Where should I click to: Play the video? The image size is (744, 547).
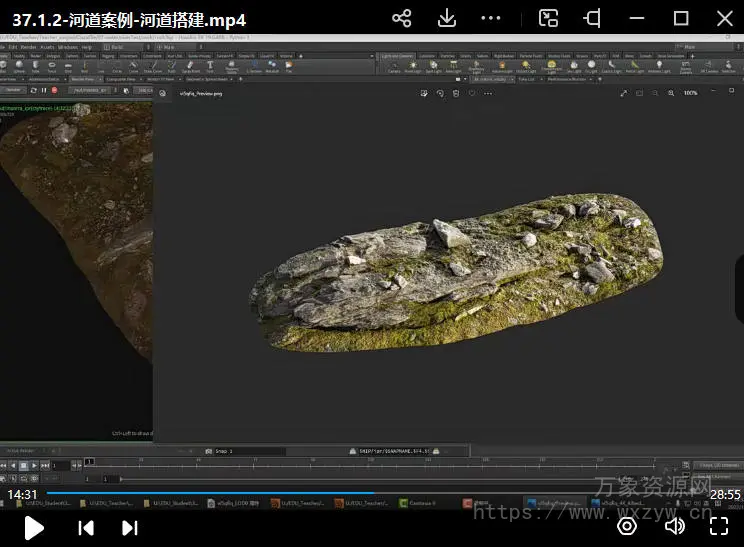(x=33, y=527)
